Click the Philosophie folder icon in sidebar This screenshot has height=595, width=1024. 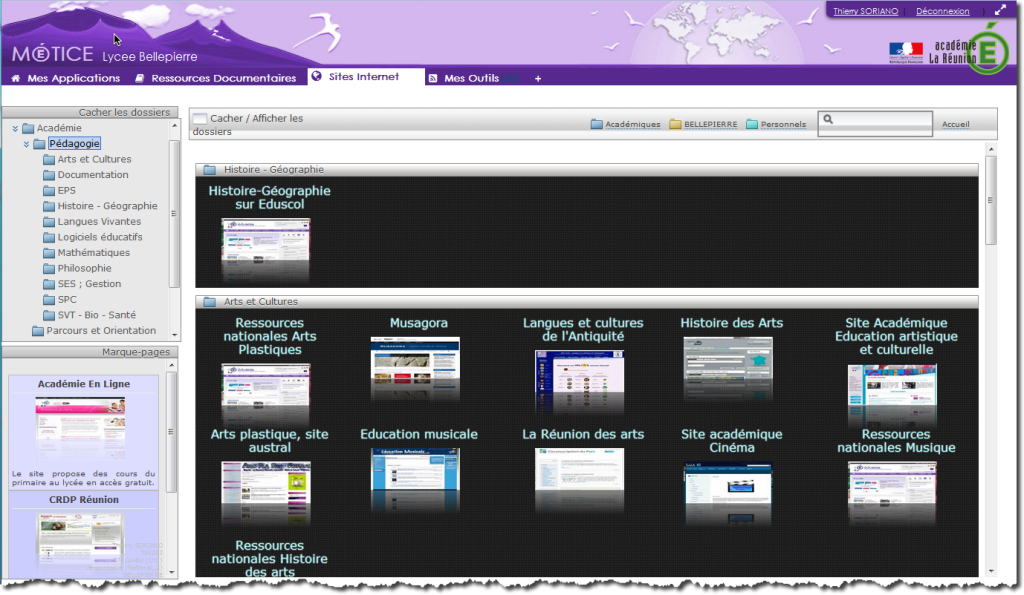49,268
